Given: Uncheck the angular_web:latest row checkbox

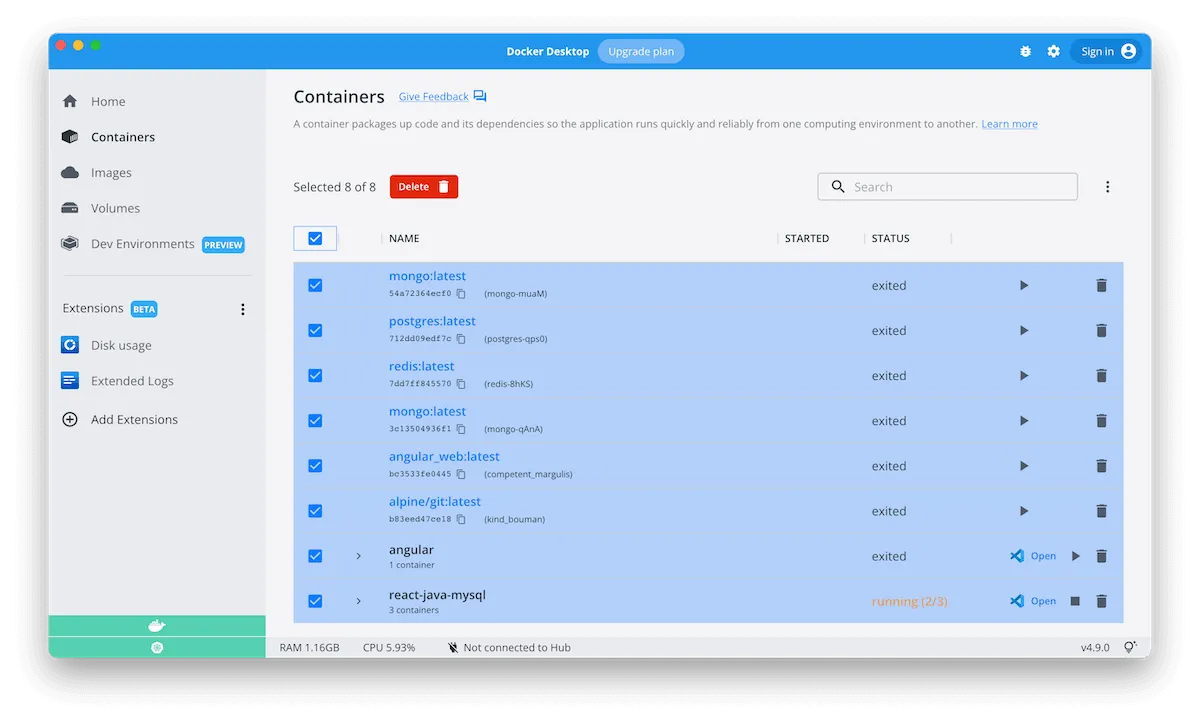Looking at the screenshot, I should click(x=315, y=466).
